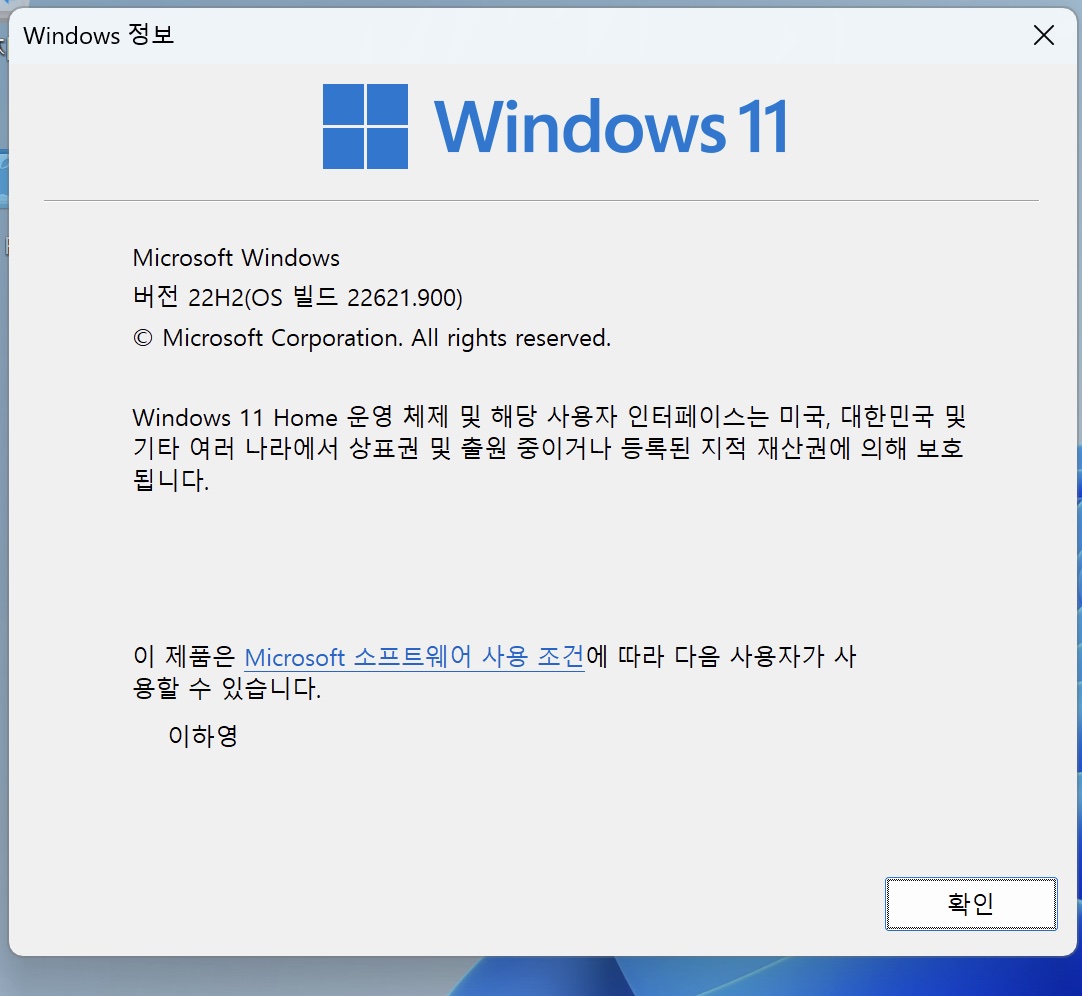Close the Windows 정보 dialog
This screenshot has height=996, width=1082.
coord(1043,35)
